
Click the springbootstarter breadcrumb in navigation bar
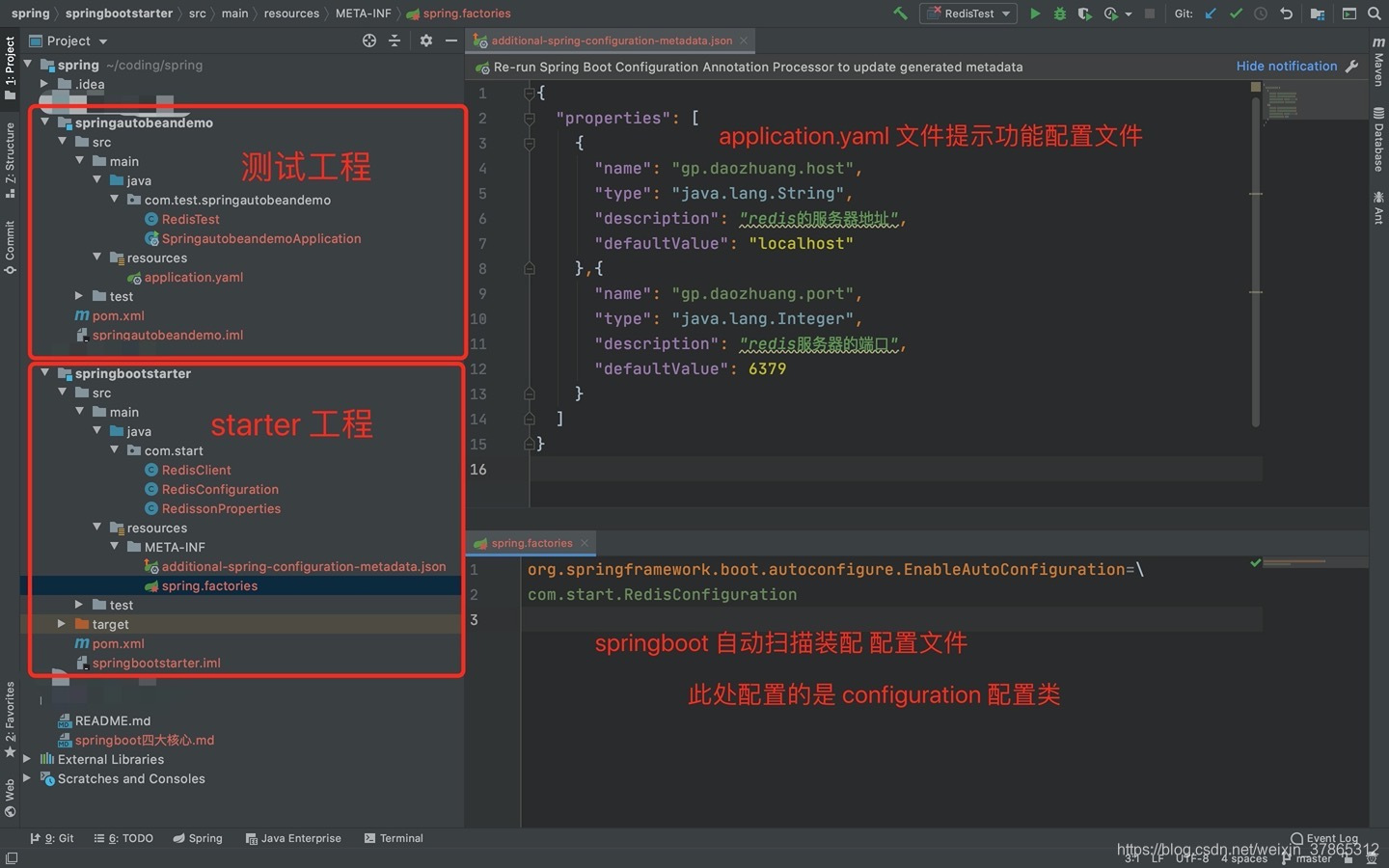point(119,14)
